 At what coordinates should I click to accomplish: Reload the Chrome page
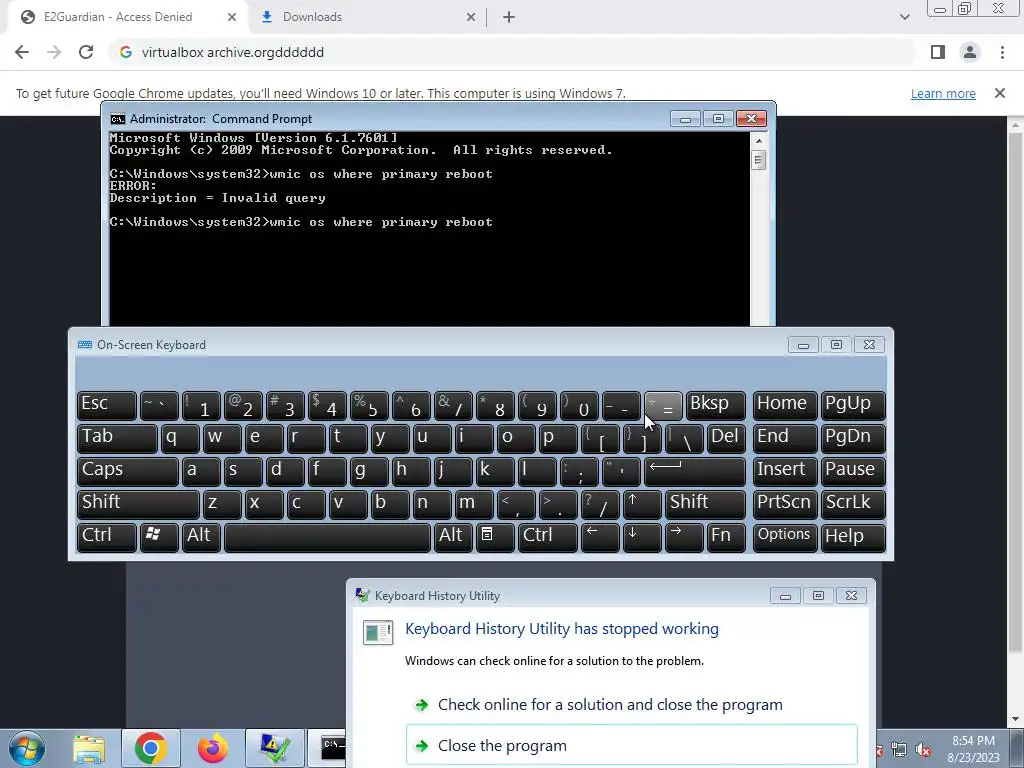86,52
